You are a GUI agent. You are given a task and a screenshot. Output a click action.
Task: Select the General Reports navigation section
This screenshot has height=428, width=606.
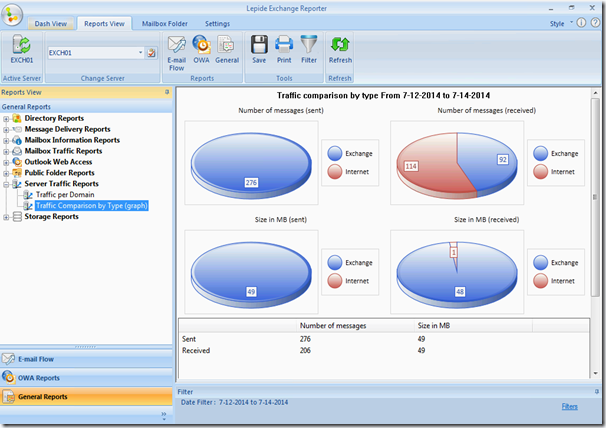(86, 396)
